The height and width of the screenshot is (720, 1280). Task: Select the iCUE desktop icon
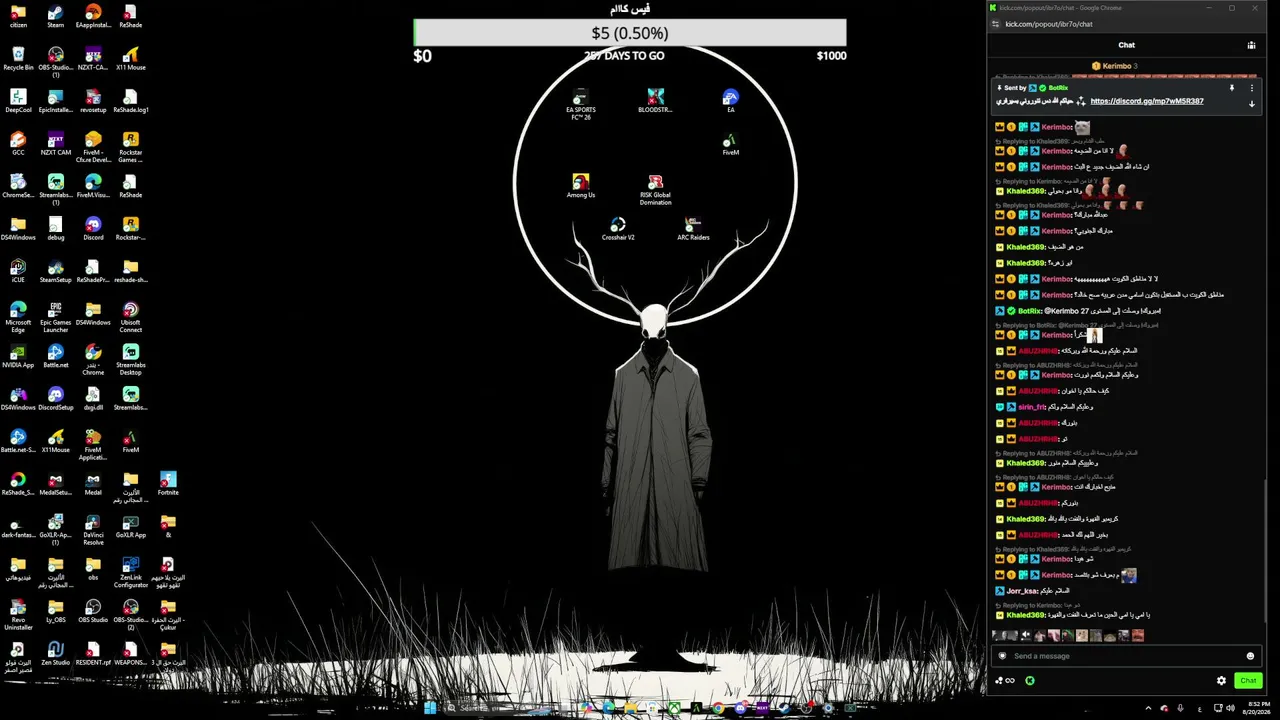point(18,272)
